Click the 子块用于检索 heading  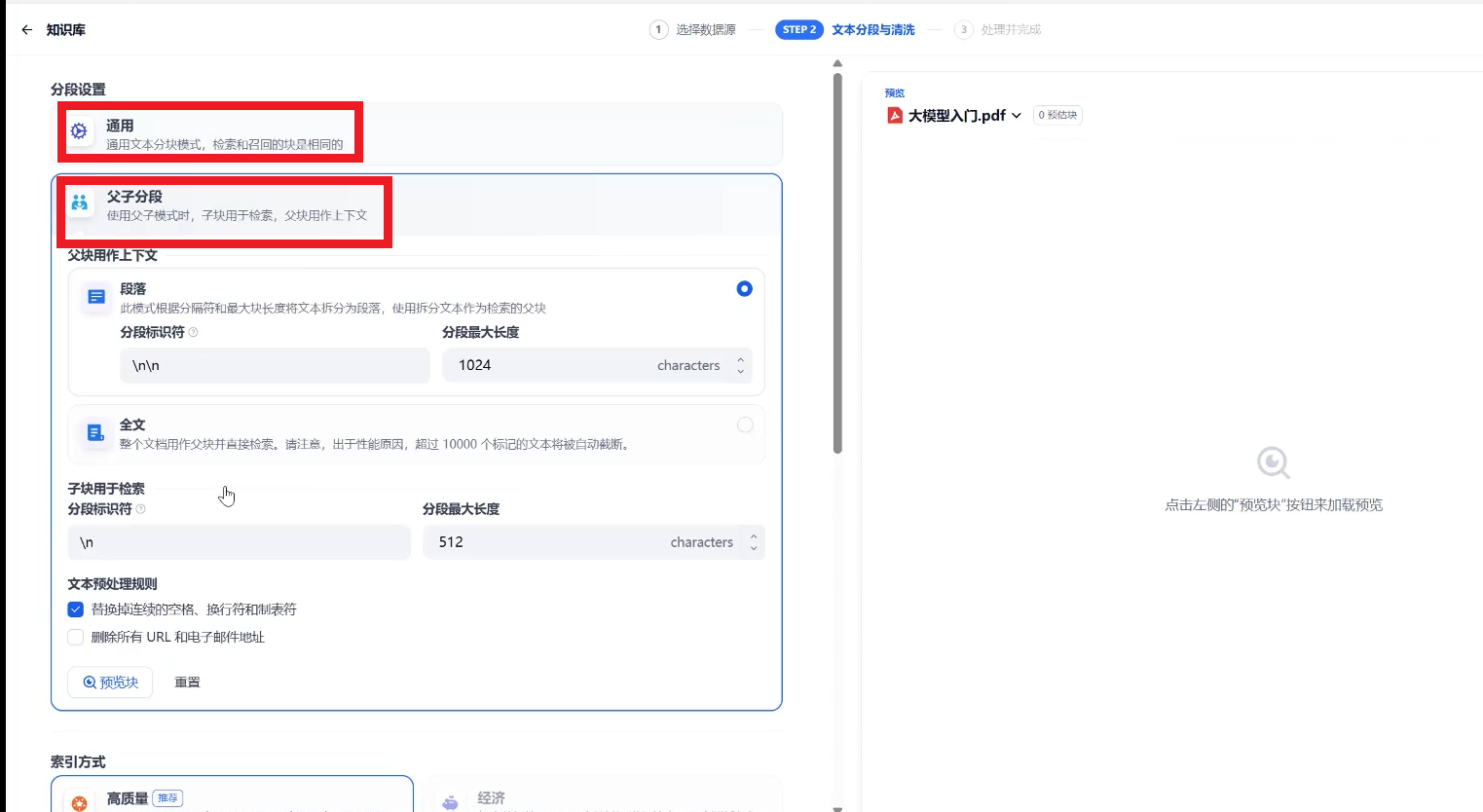[106, 489]
